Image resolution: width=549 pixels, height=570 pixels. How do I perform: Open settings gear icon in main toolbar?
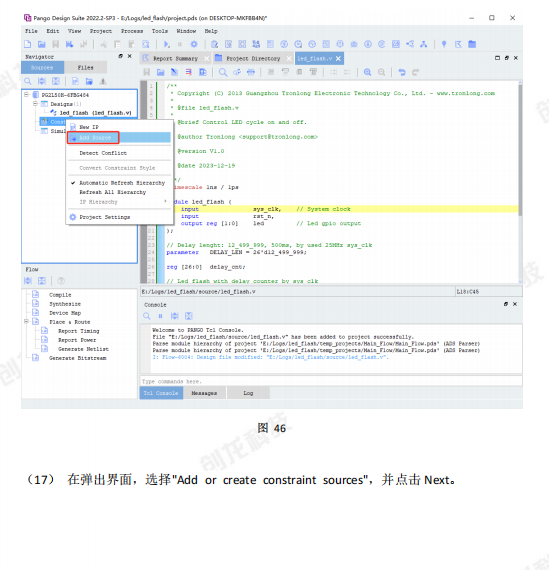194,44
